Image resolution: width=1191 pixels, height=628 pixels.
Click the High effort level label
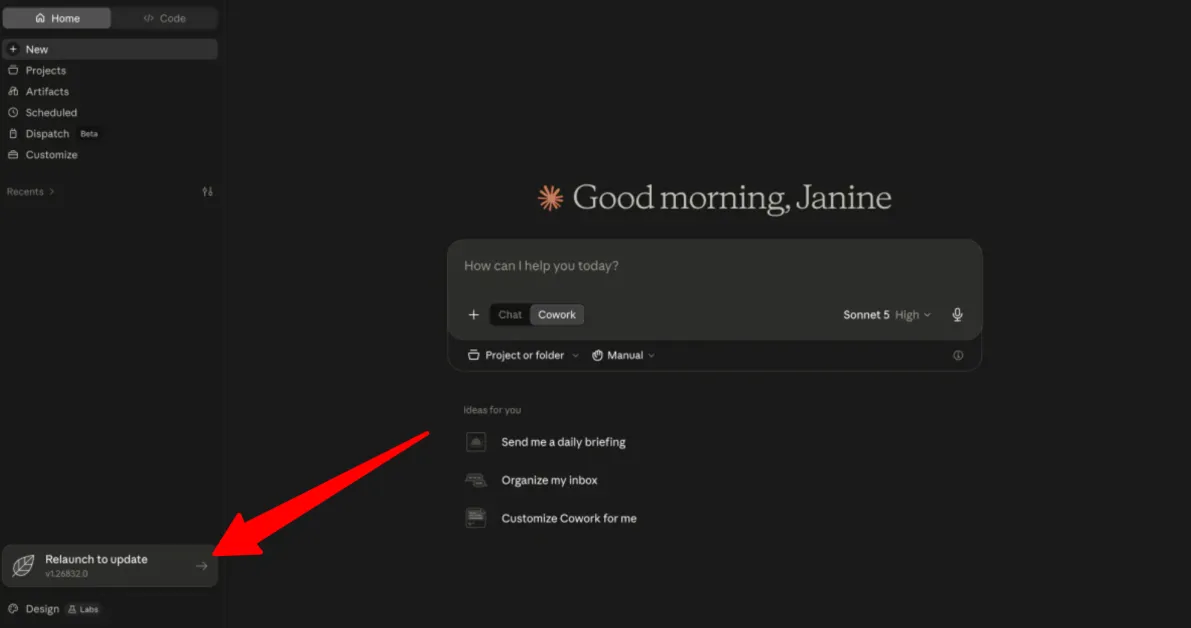[x=907, y=315]
